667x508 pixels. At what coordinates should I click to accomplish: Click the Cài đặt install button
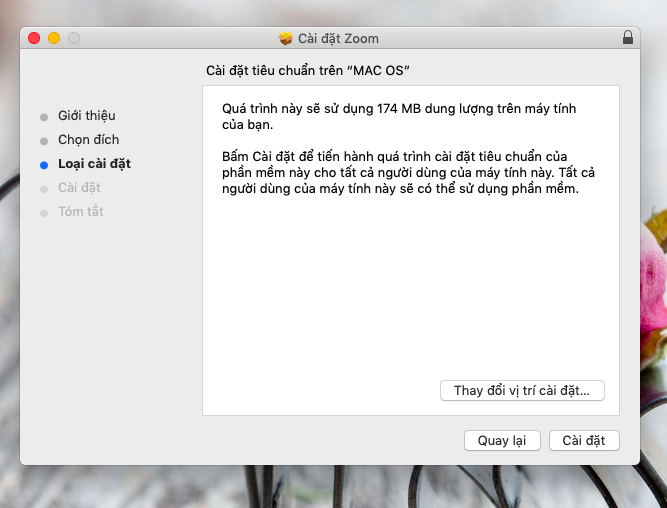click(584, 440)
